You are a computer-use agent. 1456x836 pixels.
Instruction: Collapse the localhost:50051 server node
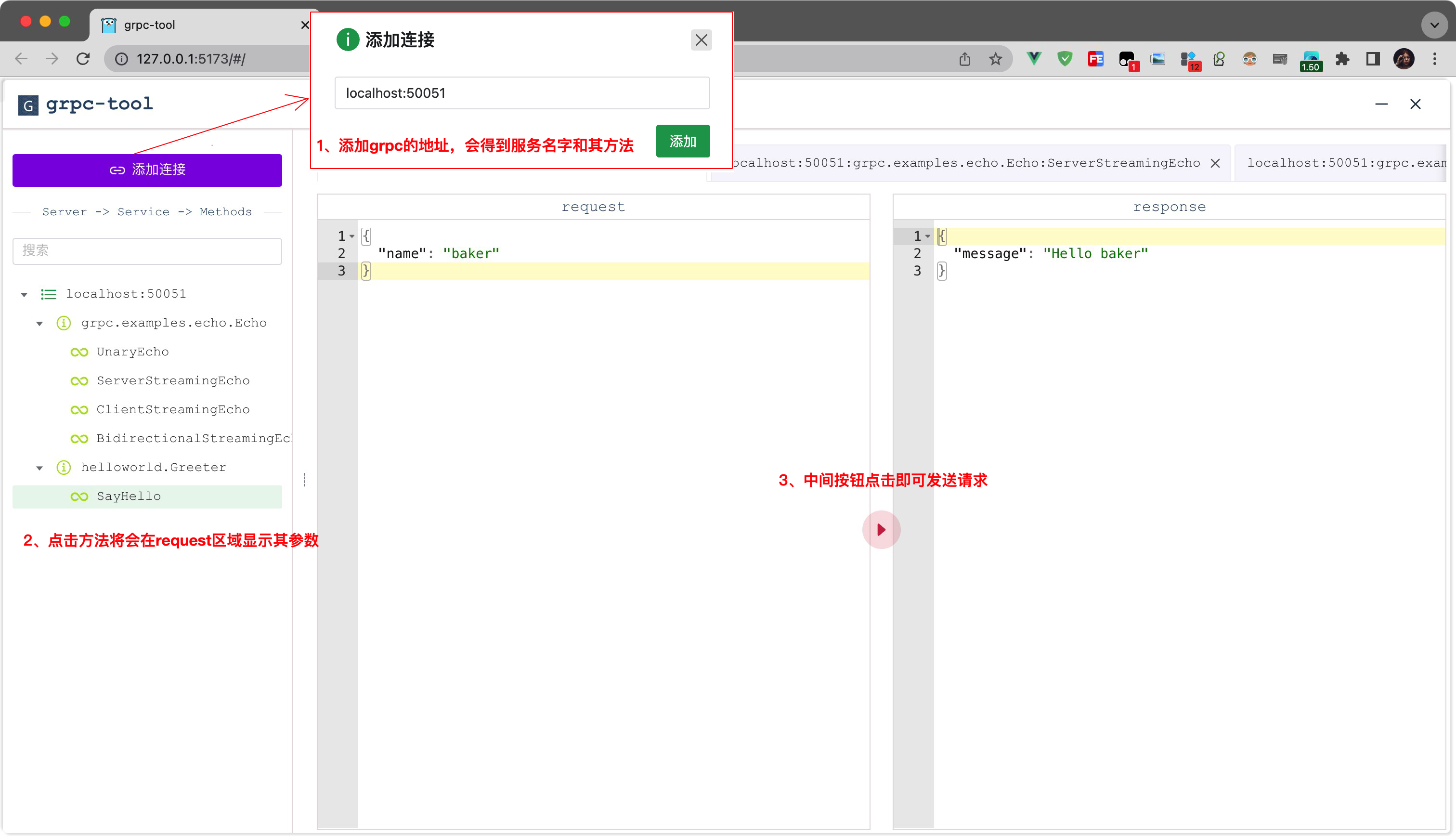tap(24, 295)
